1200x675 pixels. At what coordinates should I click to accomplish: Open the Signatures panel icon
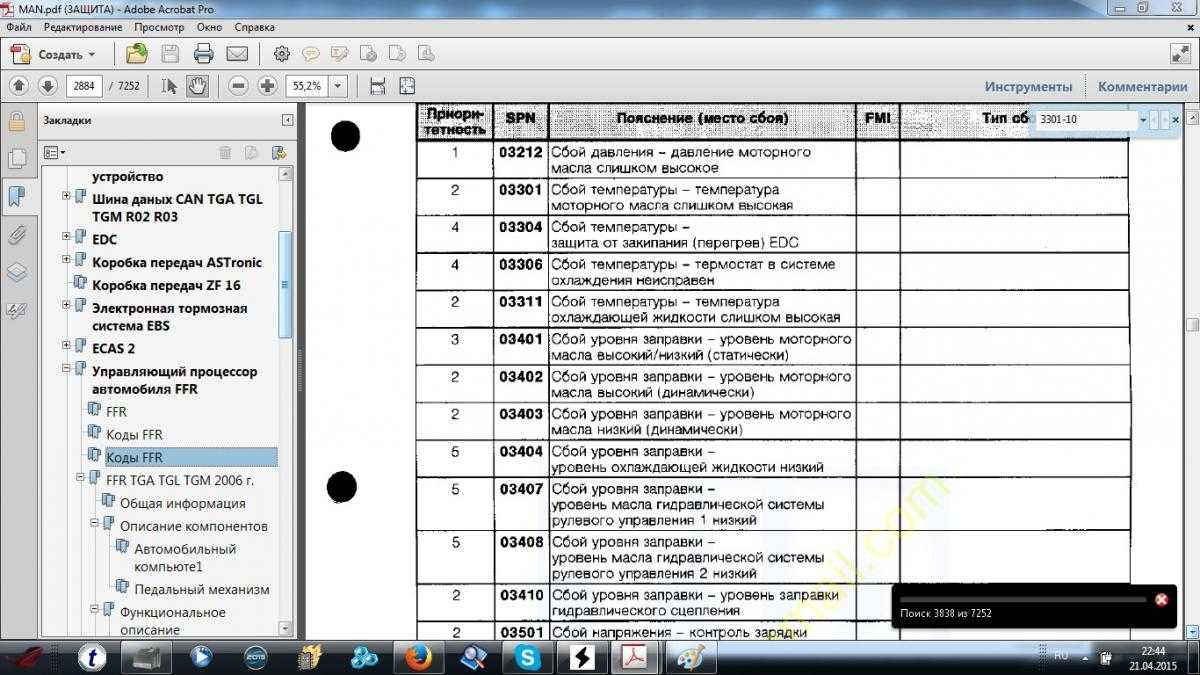coord(16,310)
